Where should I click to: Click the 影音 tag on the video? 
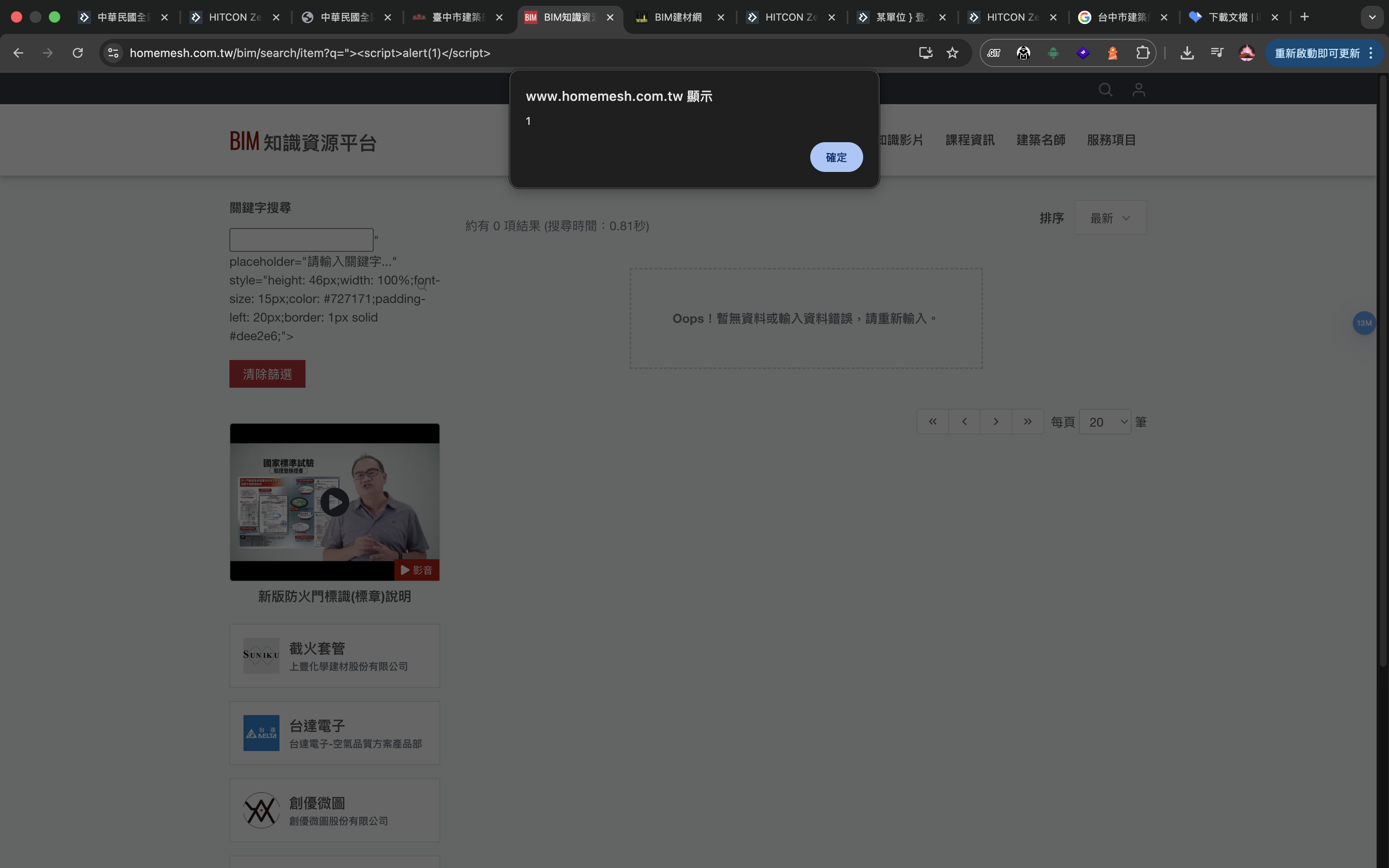pos(417,570)
